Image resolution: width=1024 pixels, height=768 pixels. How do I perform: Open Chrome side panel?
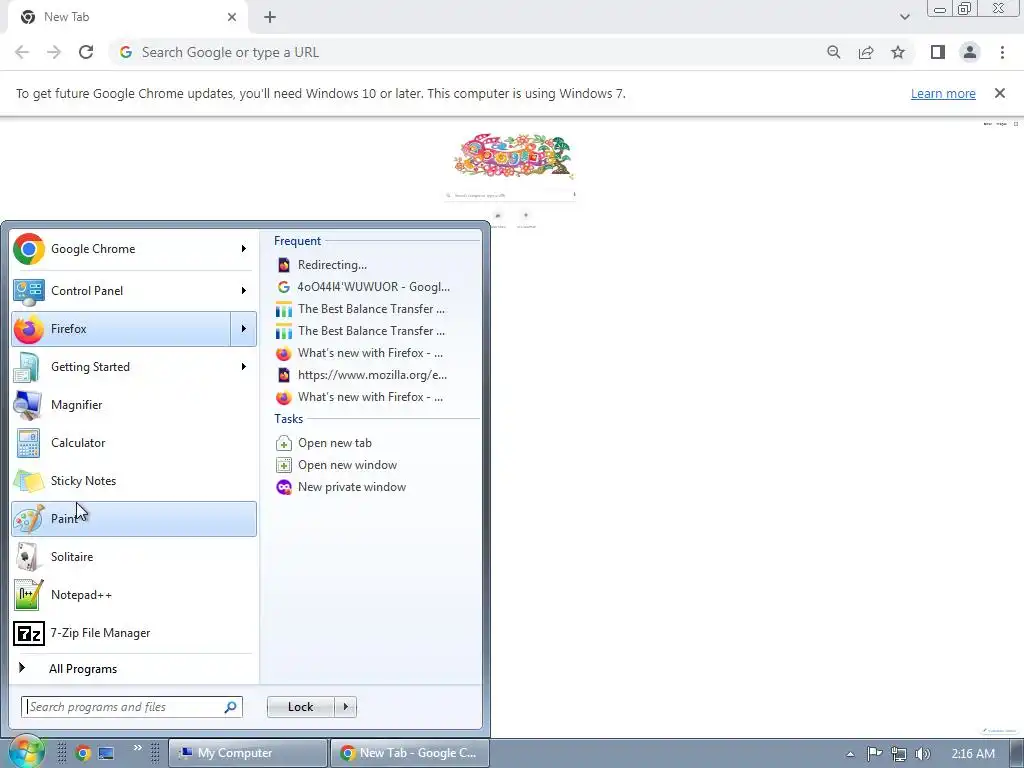click(938, 52)
